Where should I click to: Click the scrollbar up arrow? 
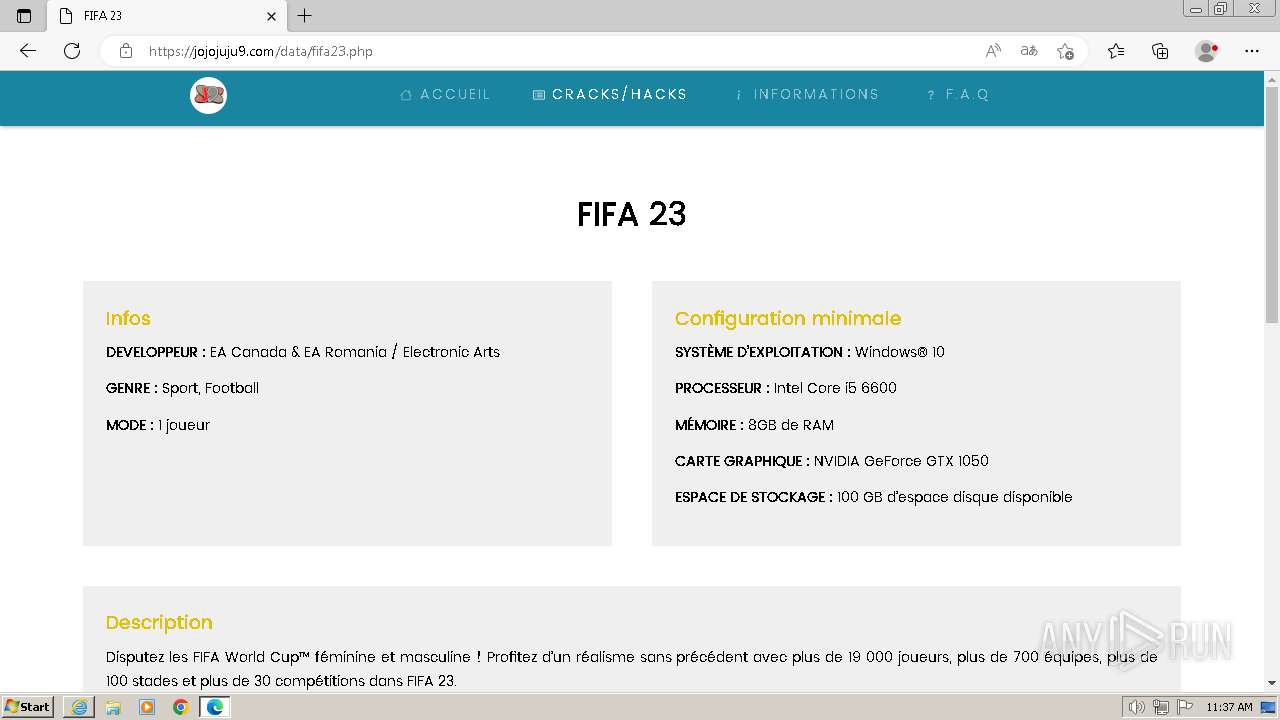point(1272,79)
